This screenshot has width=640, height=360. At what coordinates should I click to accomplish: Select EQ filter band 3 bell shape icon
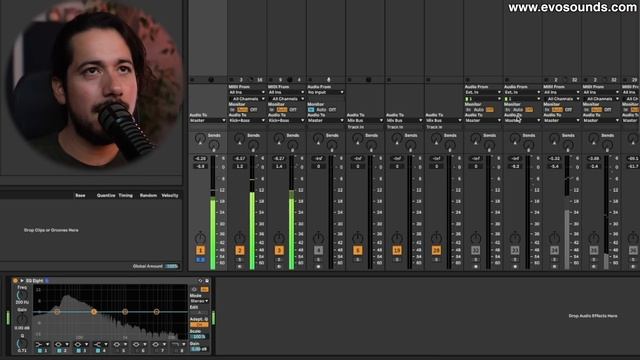click(x=77, y=344)
